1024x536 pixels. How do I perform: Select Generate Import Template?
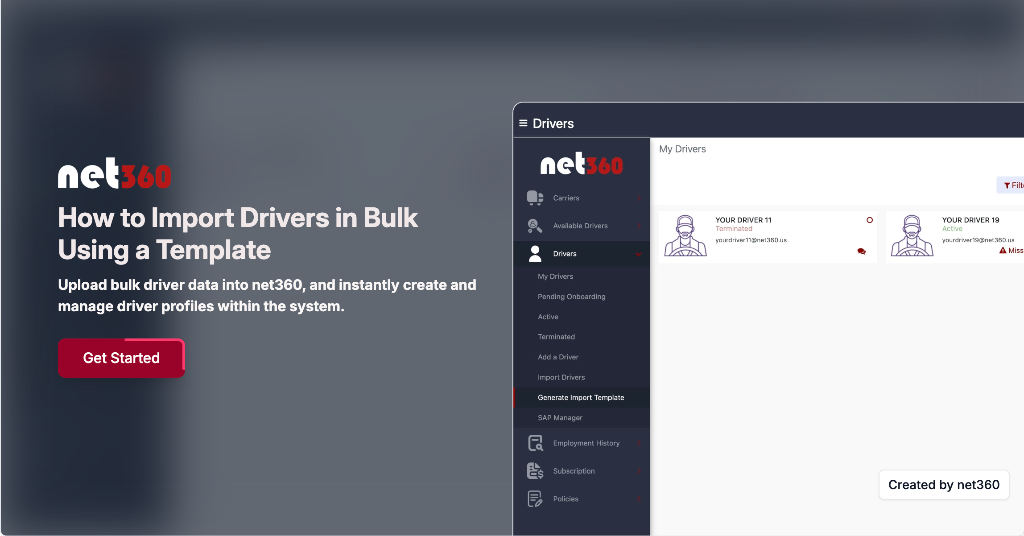click(x=581, y=397)
